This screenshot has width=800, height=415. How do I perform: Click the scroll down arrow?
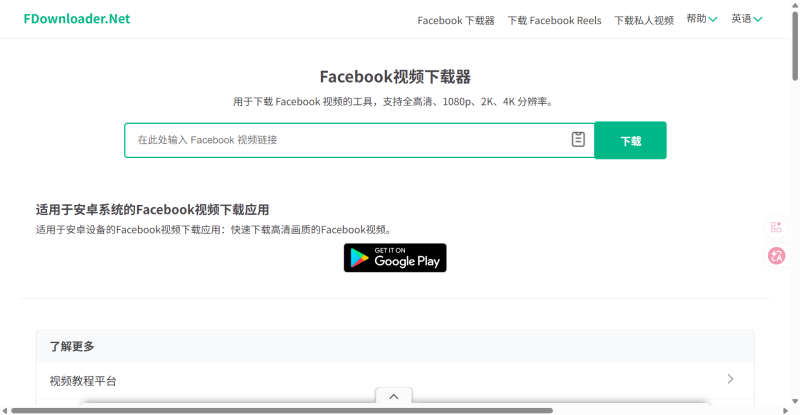point(795,402)
